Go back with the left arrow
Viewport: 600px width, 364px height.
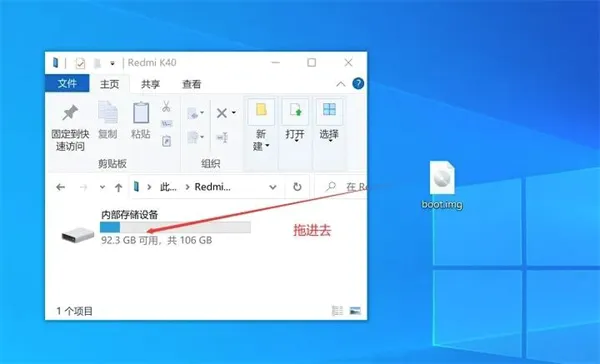60,187
